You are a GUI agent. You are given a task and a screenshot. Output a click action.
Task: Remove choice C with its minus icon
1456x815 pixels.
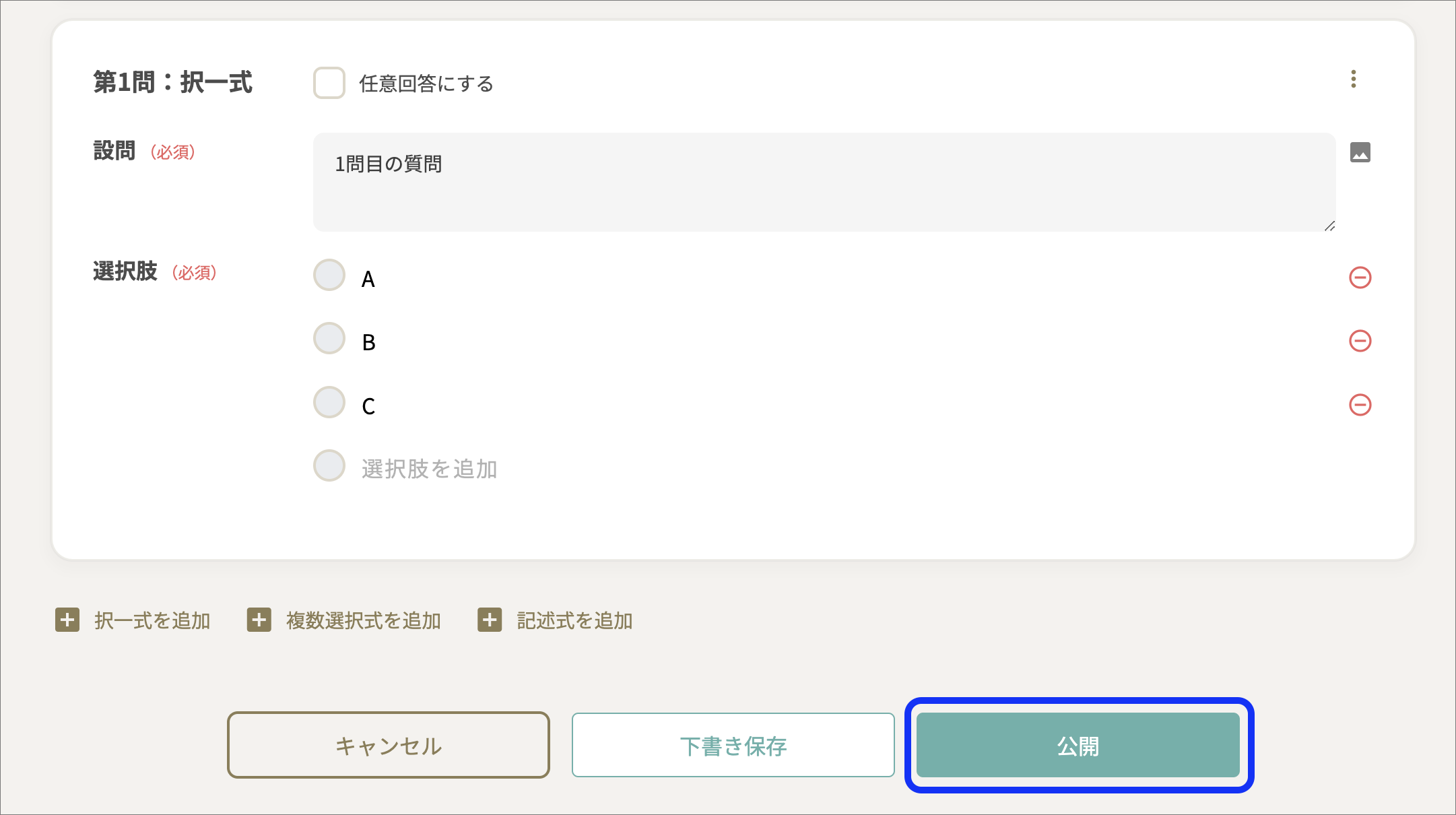point(1361,405)
